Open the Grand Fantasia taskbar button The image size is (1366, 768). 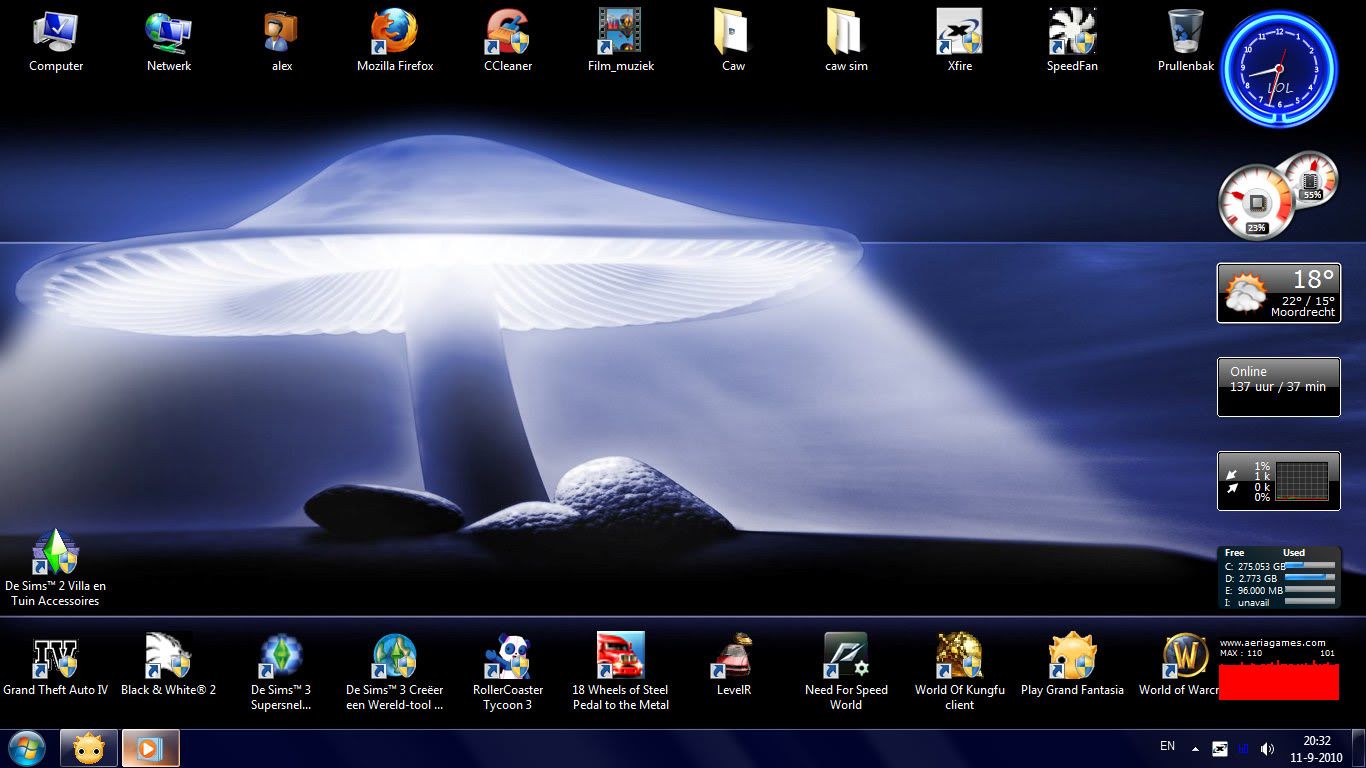[90, 748]
